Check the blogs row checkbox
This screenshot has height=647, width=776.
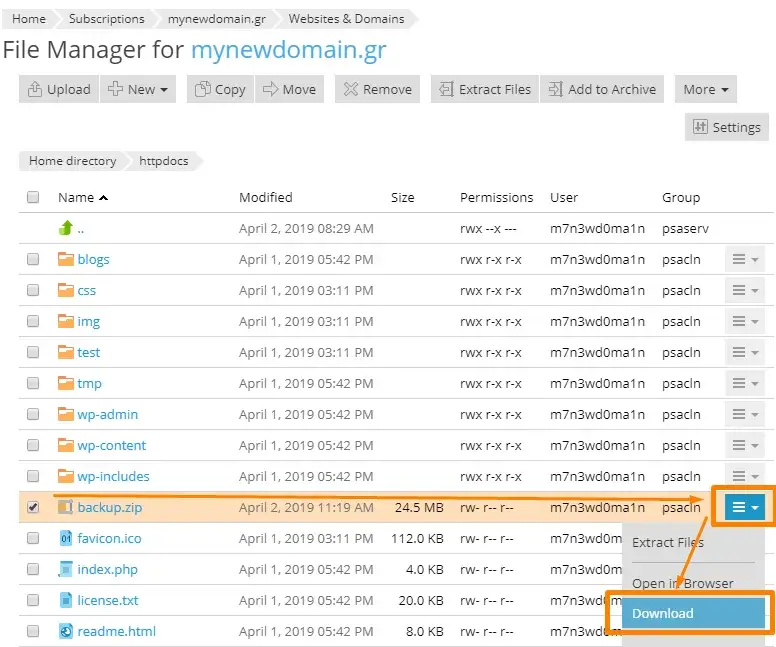(x=33, y=259)
